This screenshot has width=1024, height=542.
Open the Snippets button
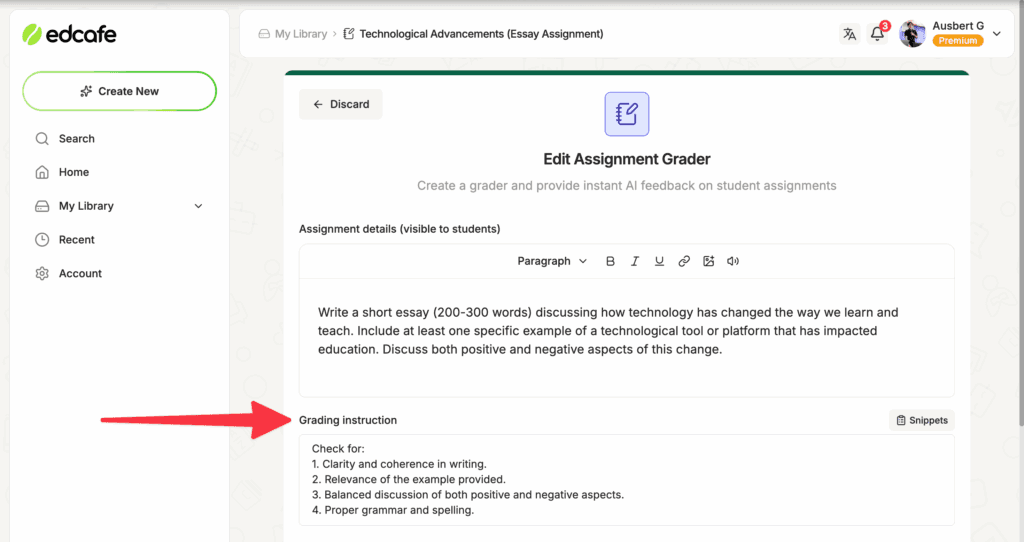pyautogui.click(x=921, y=420)
